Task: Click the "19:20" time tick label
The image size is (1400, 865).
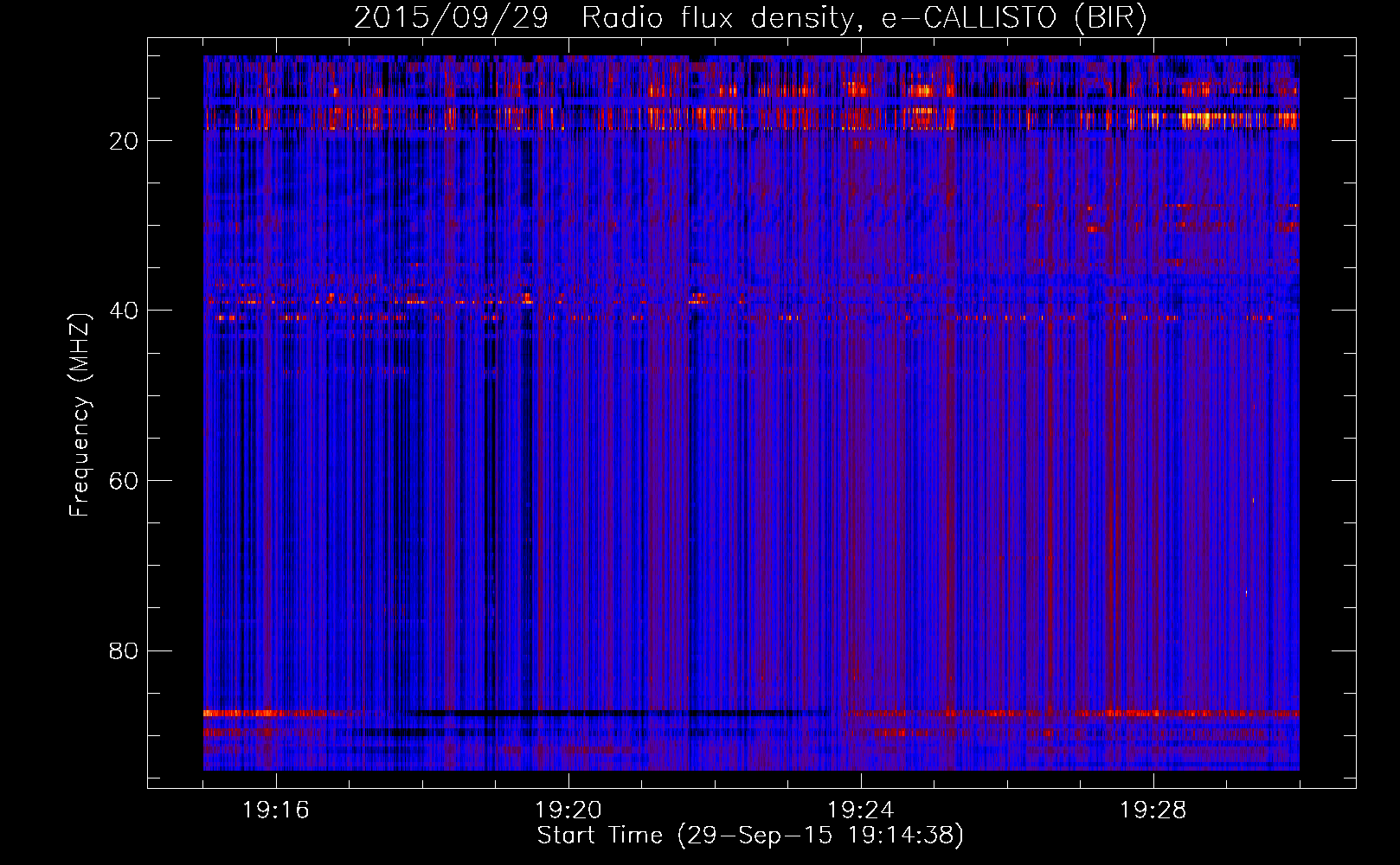Action: (x=568, y=811)
